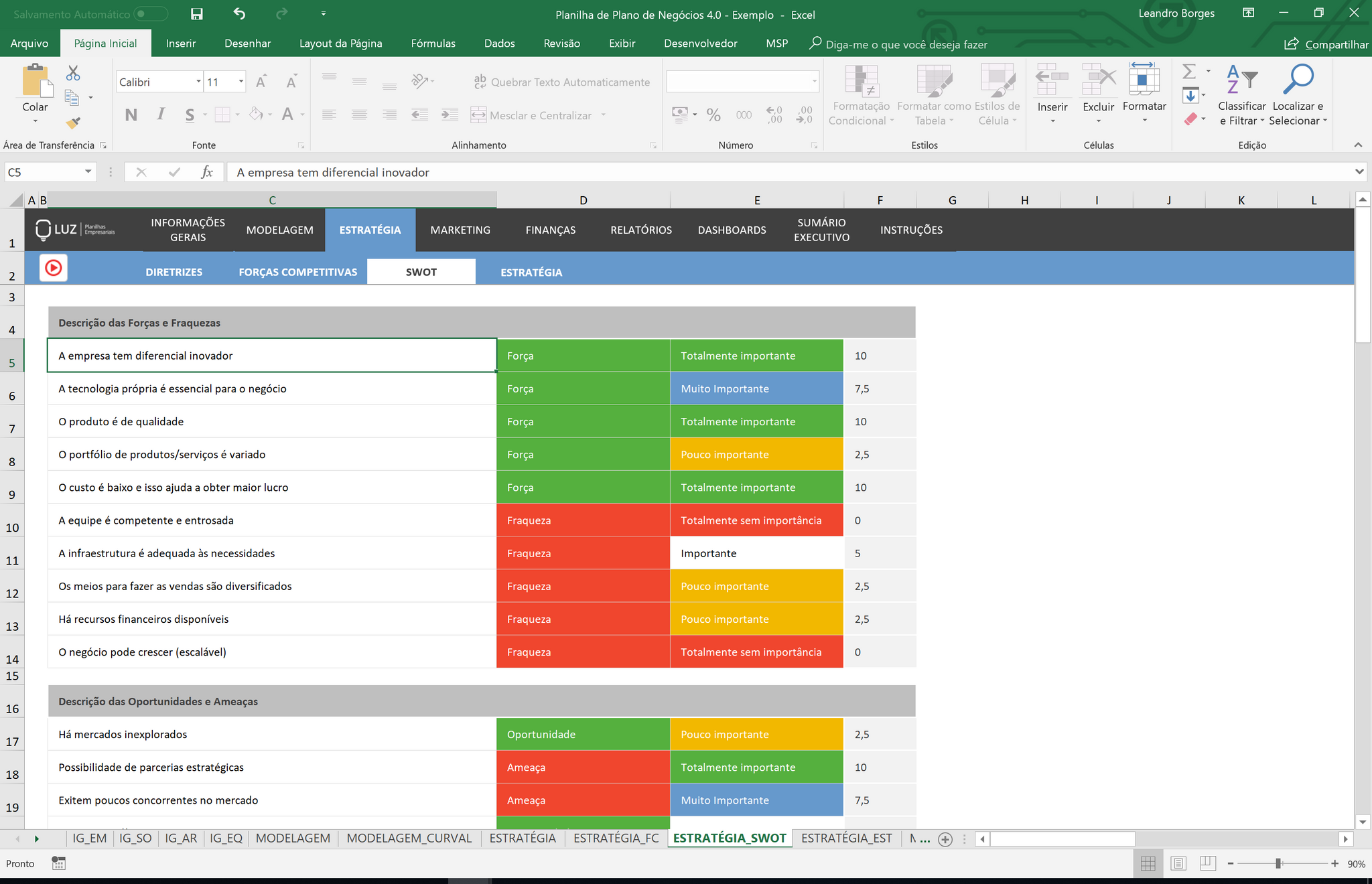Expand the formula bar

pos(1359,172)
